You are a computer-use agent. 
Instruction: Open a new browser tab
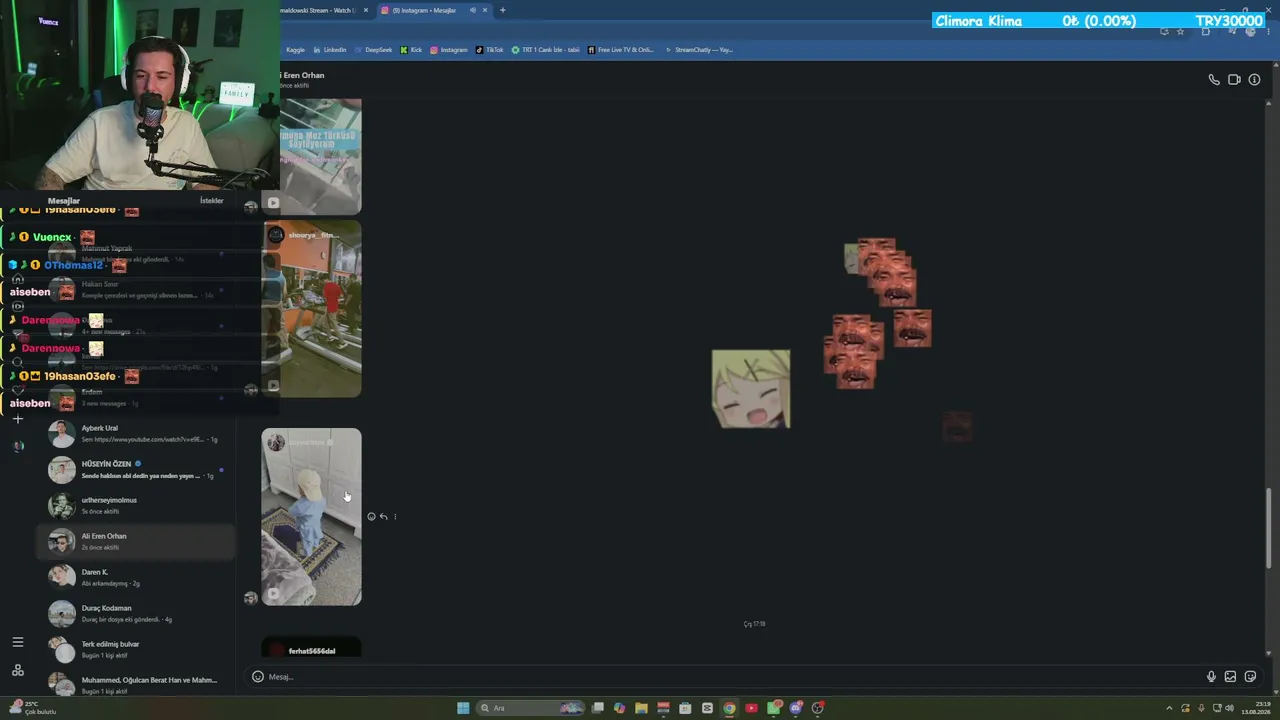tap(502, 10)
